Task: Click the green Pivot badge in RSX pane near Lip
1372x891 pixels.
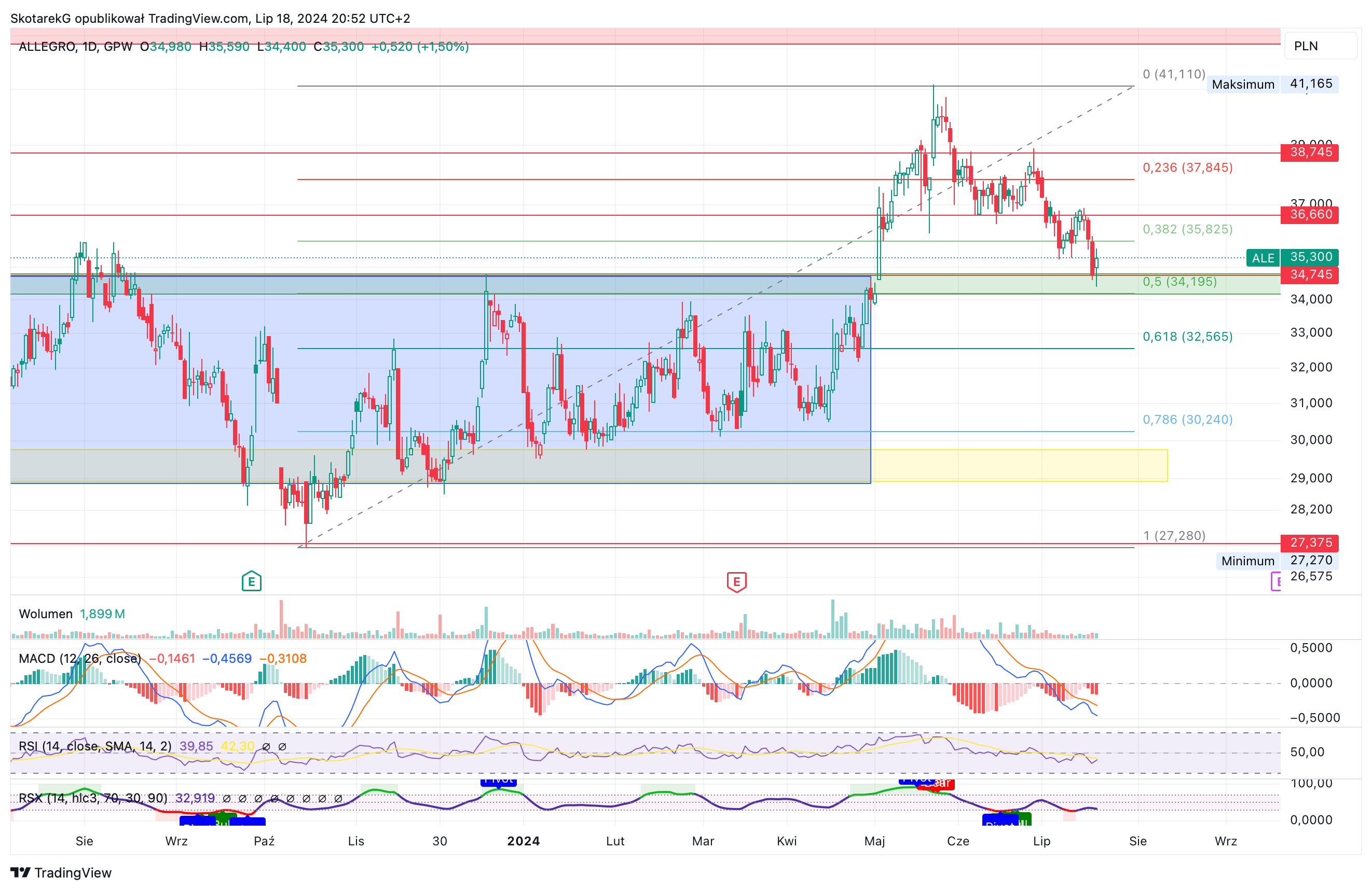Action: pyautogui.click(x=1025, y=819)
